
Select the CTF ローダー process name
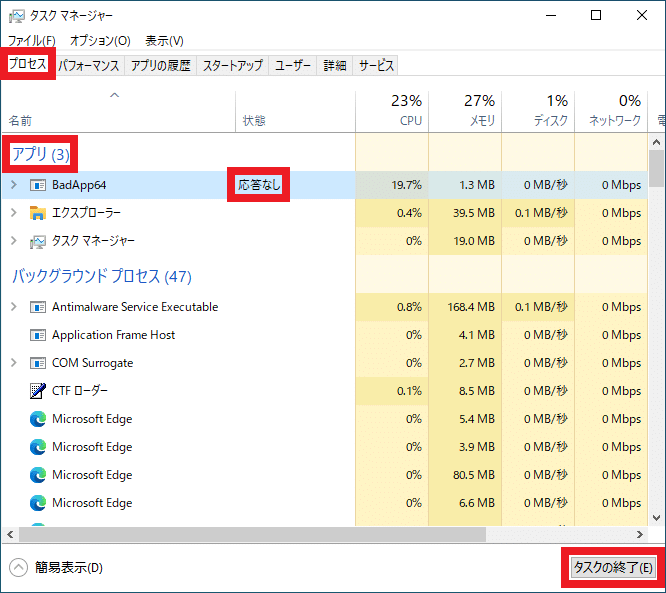coord(80,390)
